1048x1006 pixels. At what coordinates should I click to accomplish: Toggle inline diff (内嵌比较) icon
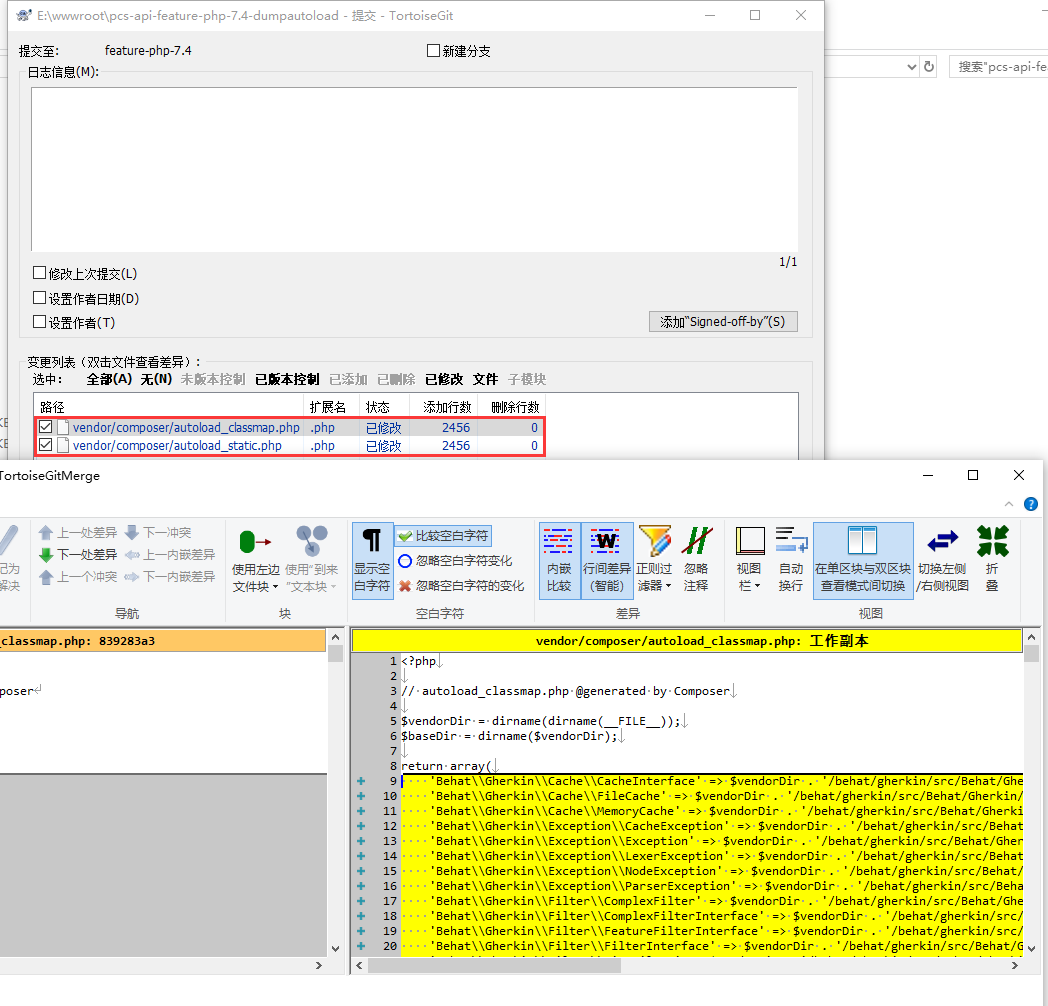click(x=559, y=560)
